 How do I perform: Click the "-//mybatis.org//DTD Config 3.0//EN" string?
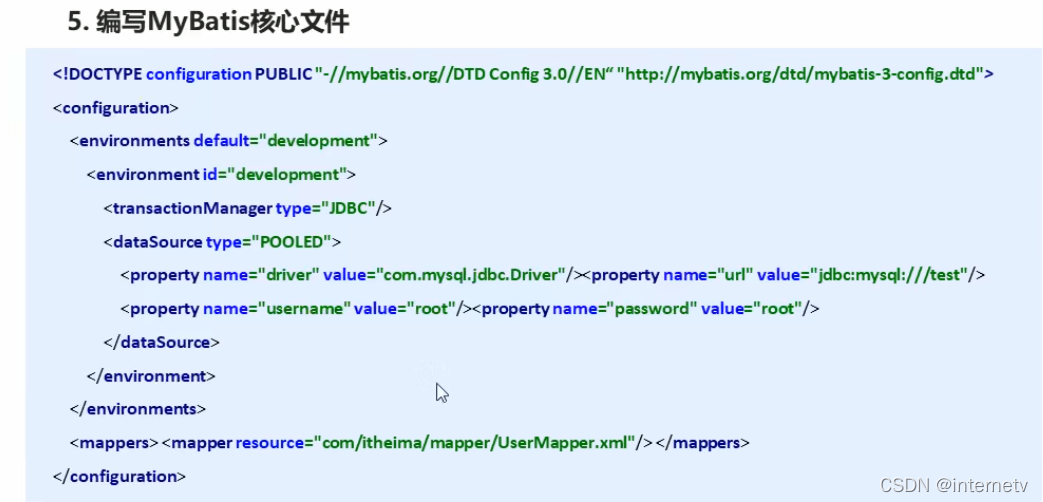(464, 74)
